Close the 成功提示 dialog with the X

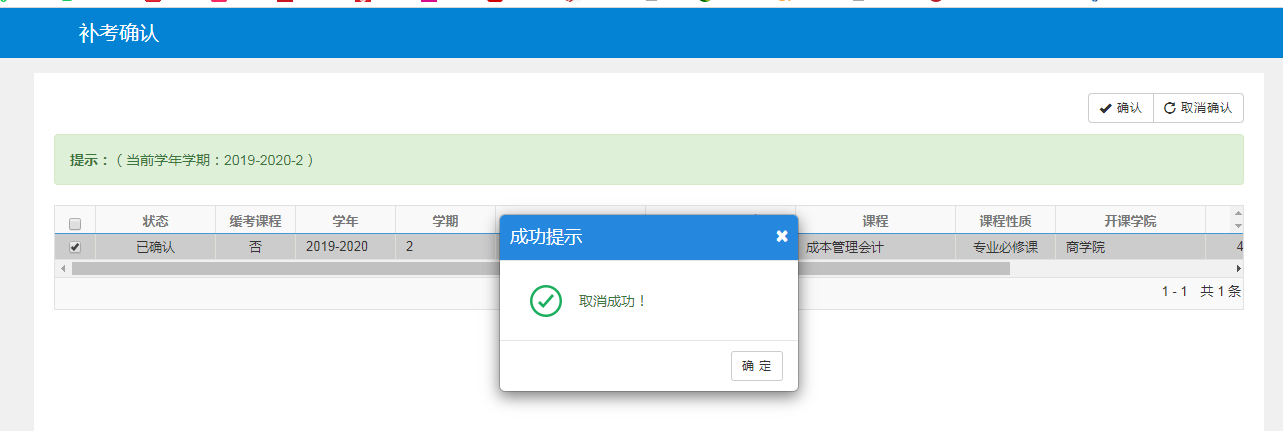782,237
